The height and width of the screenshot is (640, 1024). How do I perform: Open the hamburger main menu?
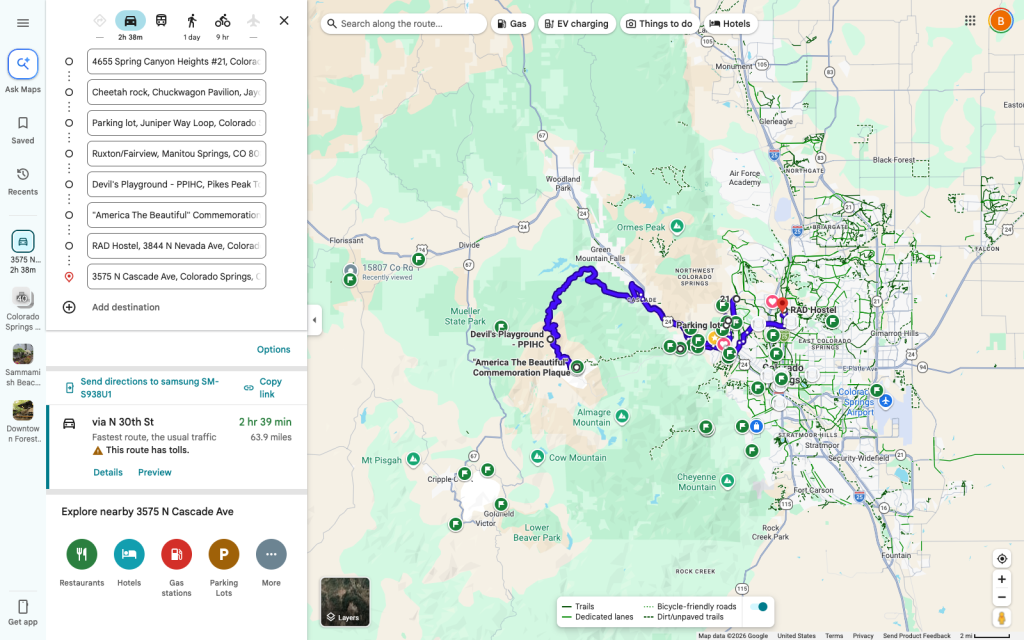[23, 23]
